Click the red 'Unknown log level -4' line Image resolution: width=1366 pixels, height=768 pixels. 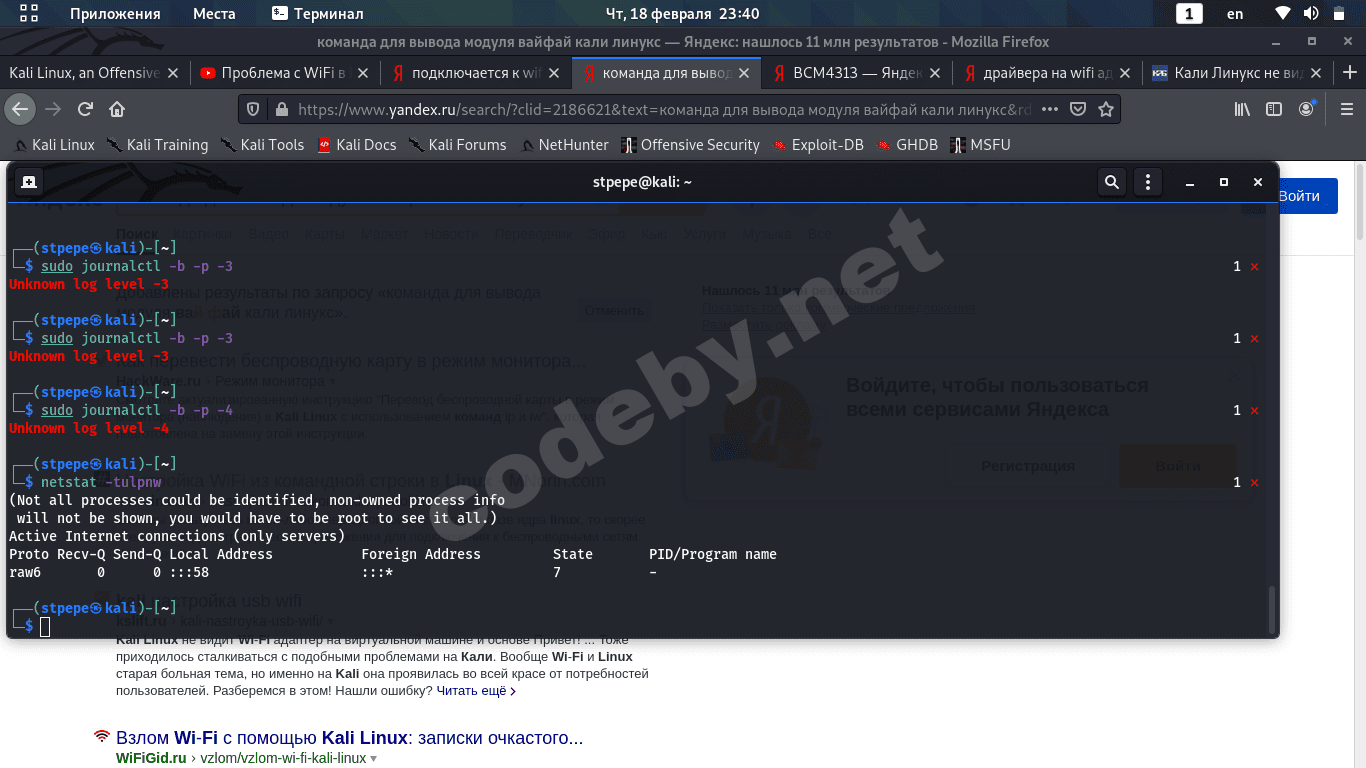(x=89, y=428)
